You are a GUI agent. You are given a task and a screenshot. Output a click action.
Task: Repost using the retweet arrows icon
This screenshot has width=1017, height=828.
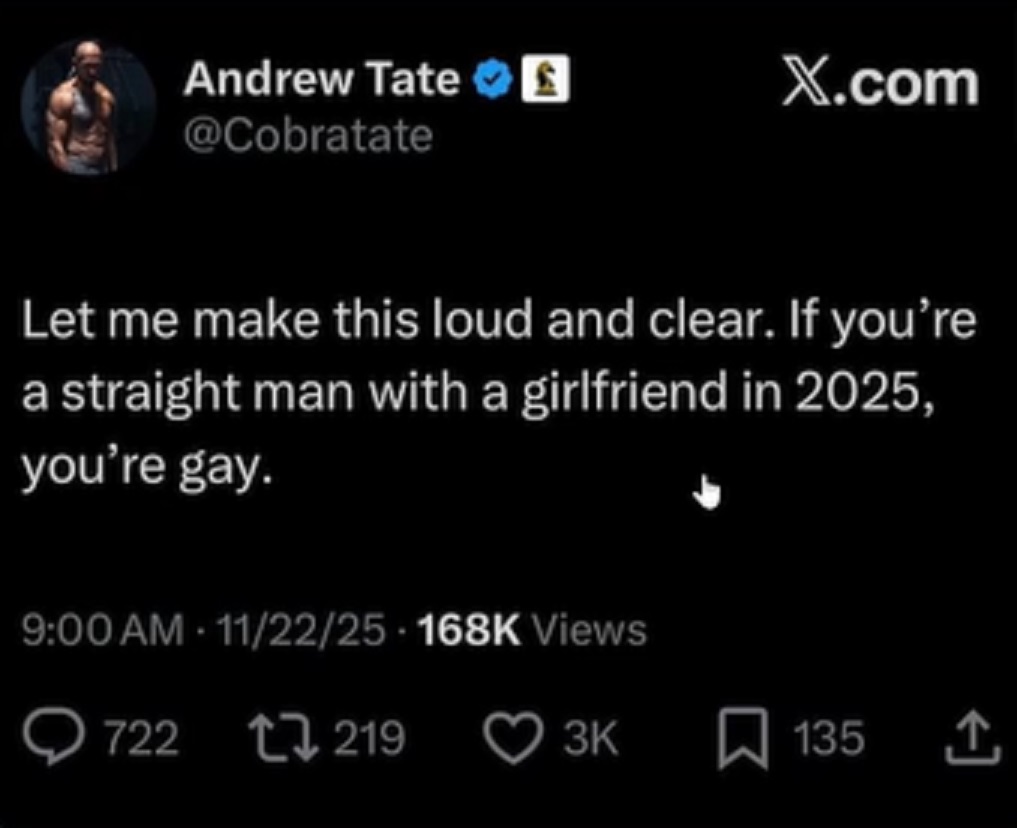click(285, 739)
